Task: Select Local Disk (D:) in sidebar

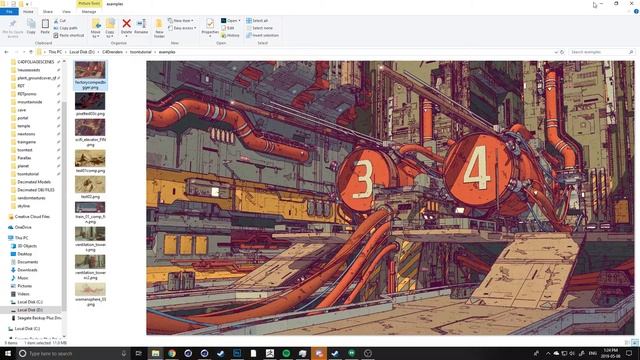Action: (30, 310)
